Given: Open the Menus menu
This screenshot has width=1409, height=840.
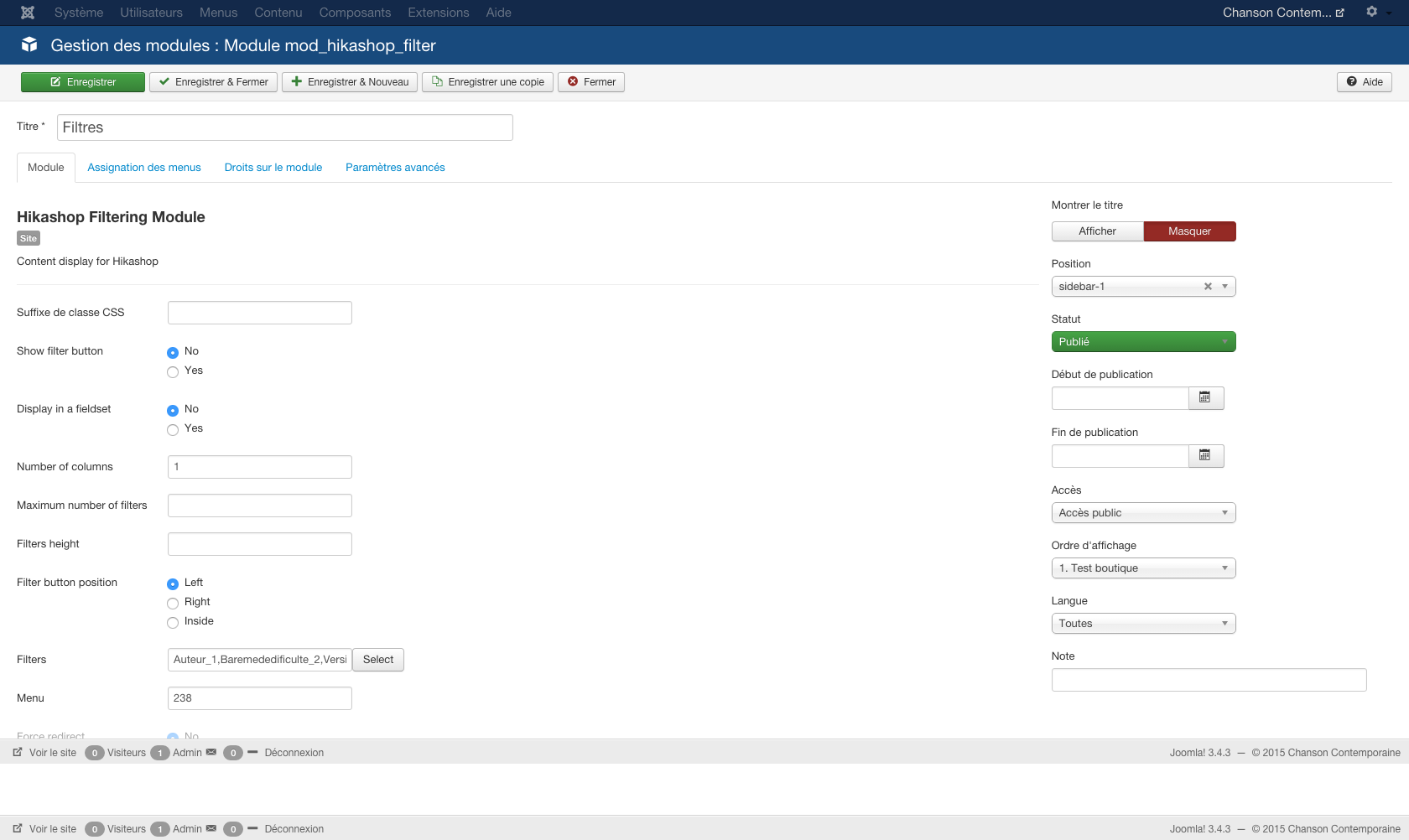Looking at the screenshot, I should tap(218, 13).
